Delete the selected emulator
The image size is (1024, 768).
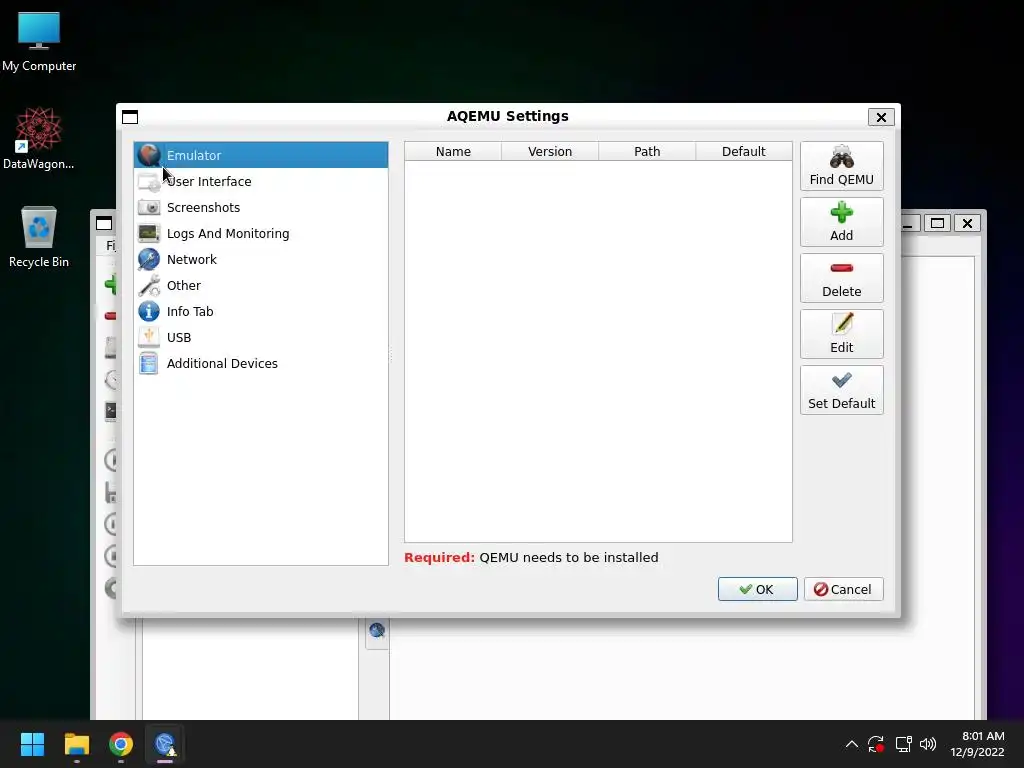point(842,278)
